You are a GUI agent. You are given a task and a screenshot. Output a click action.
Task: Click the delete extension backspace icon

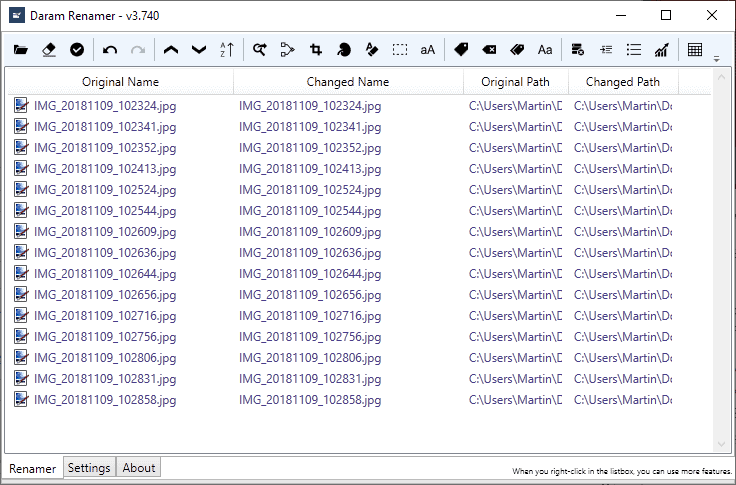pyautogui.click(x=489, y=49)
